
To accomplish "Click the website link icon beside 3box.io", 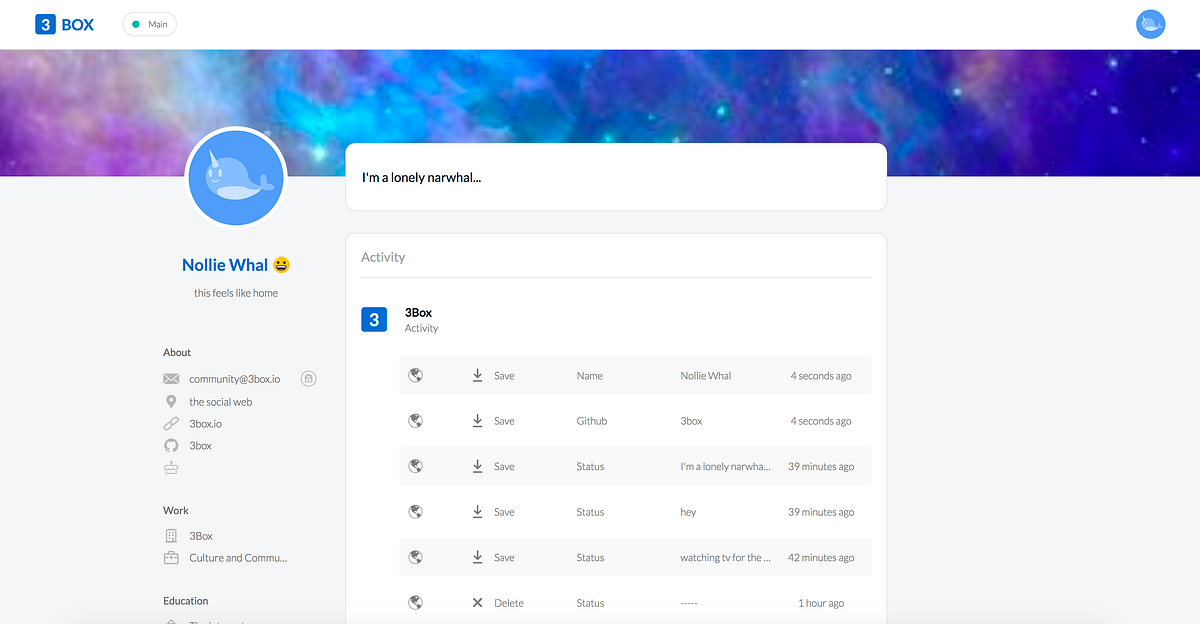I will pyautogui.click(x=171, y=423).
